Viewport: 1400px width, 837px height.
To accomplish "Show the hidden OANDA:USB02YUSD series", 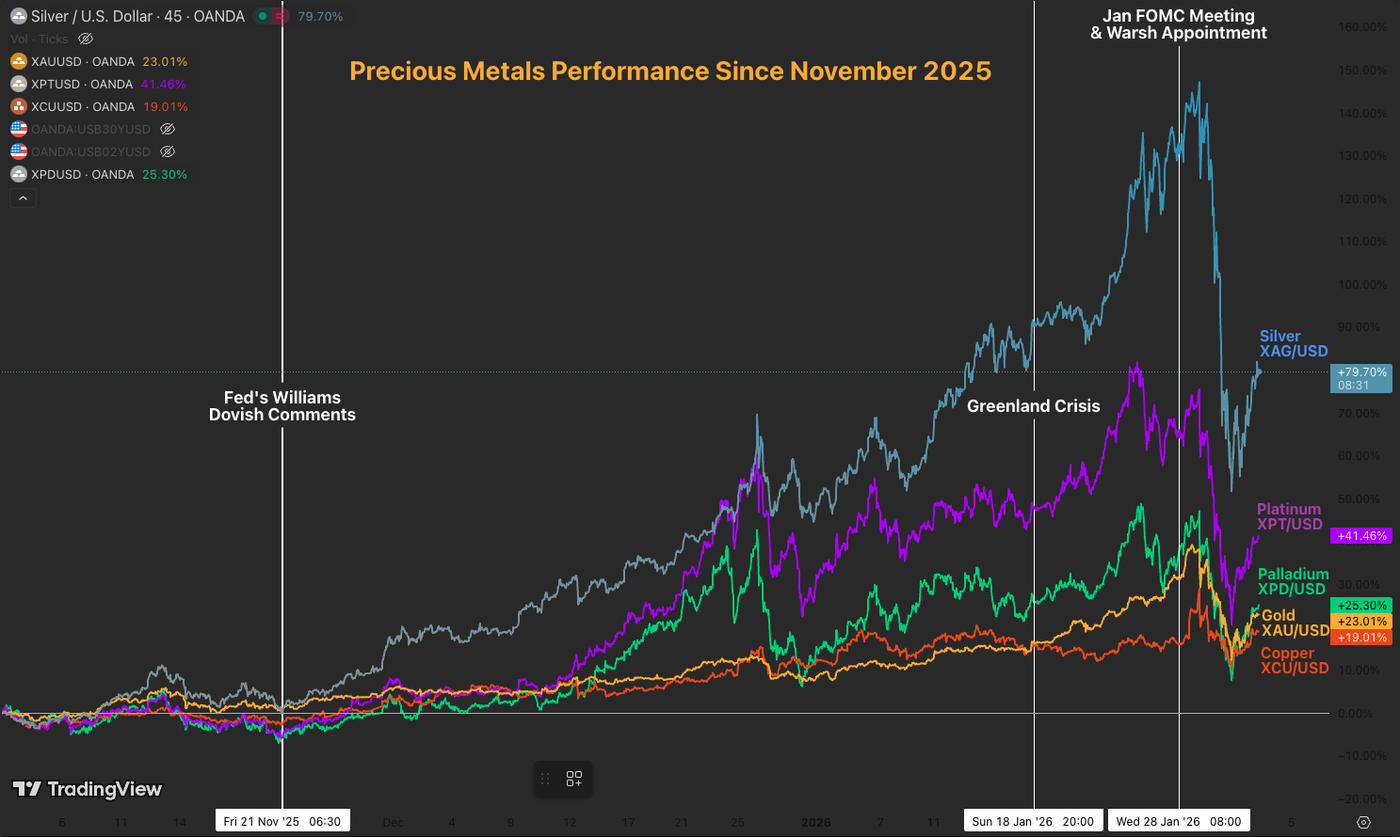I will click(x=167, y=151).
